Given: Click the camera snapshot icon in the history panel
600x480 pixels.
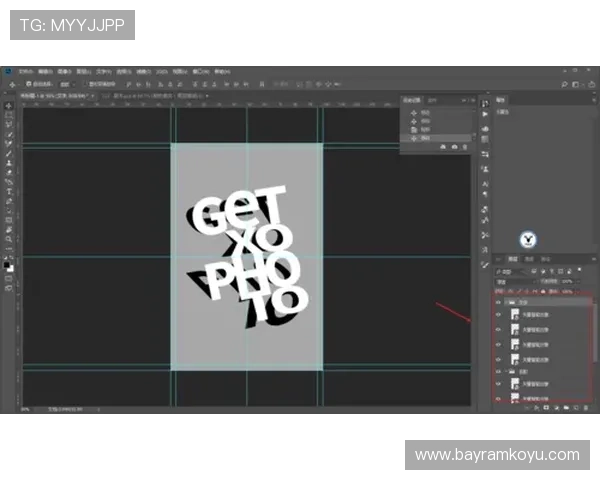Looking at the screenshot, I should pos(455,147).
